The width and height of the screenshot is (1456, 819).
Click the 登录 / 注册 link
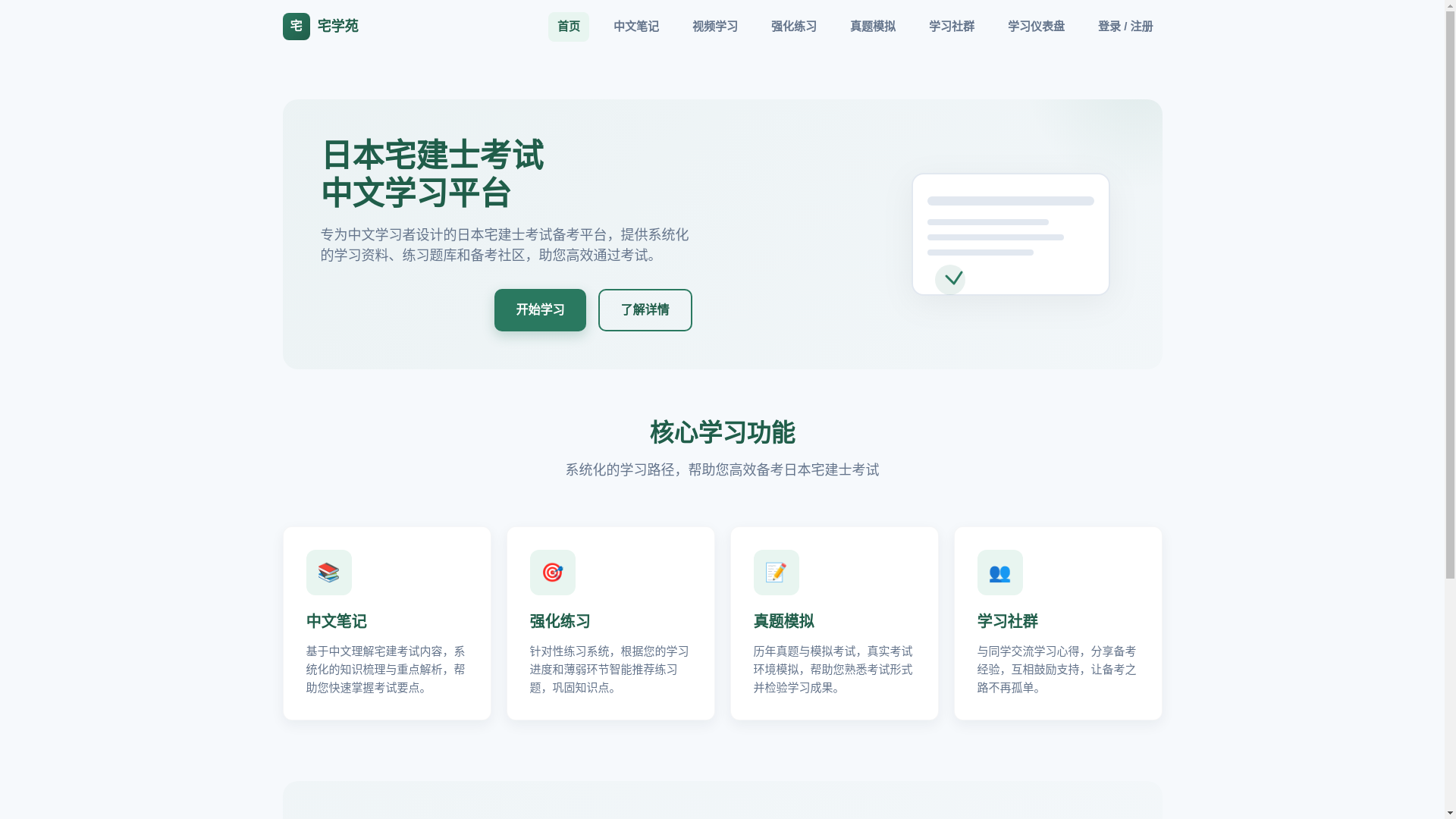1125,27
